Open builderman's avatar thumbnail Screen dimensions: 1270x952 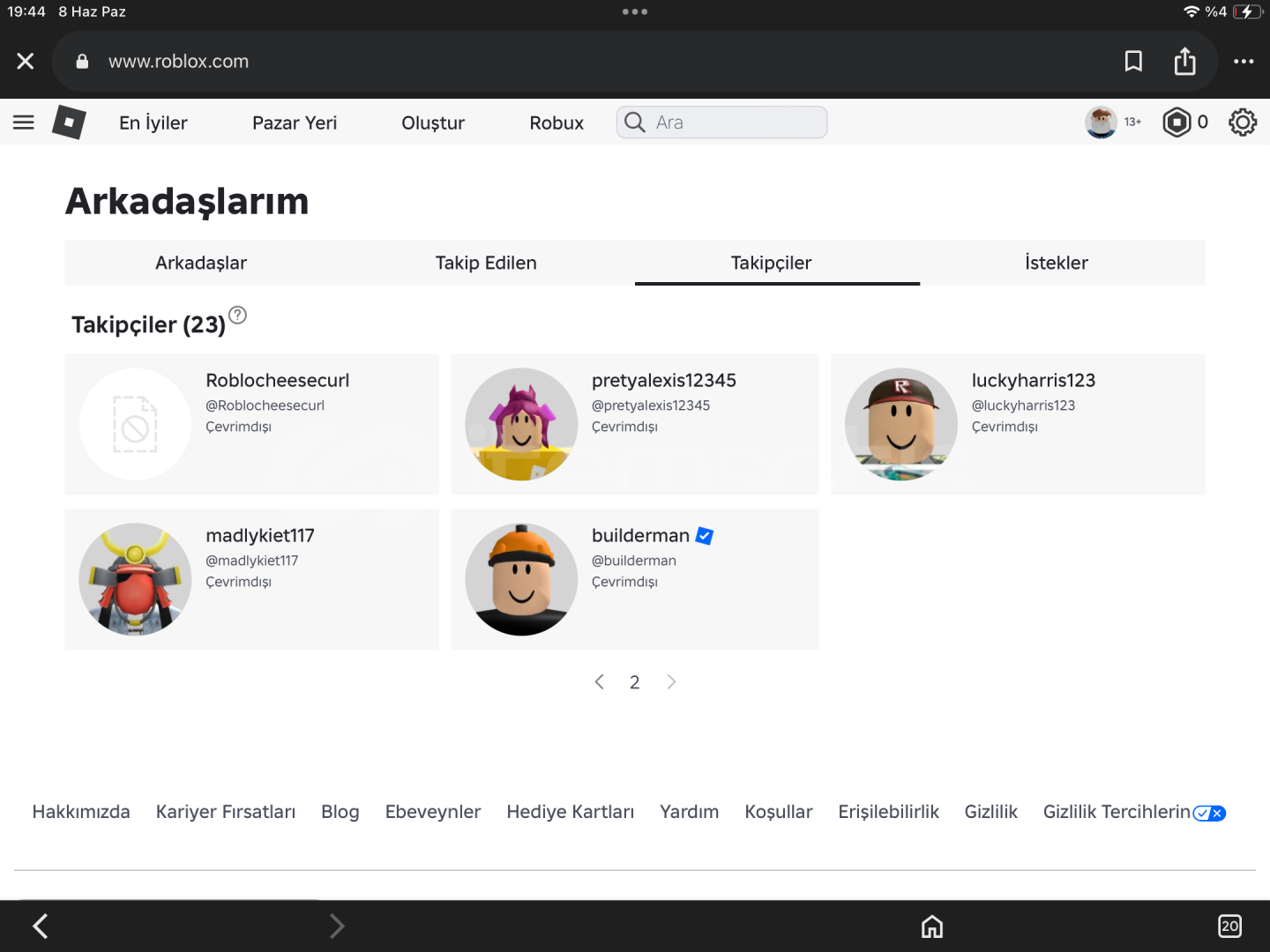(521, 579)
